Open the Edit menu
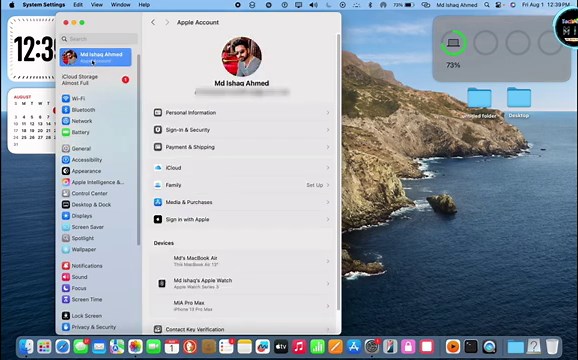Viewport: 578px width, 360px height. 78,5
